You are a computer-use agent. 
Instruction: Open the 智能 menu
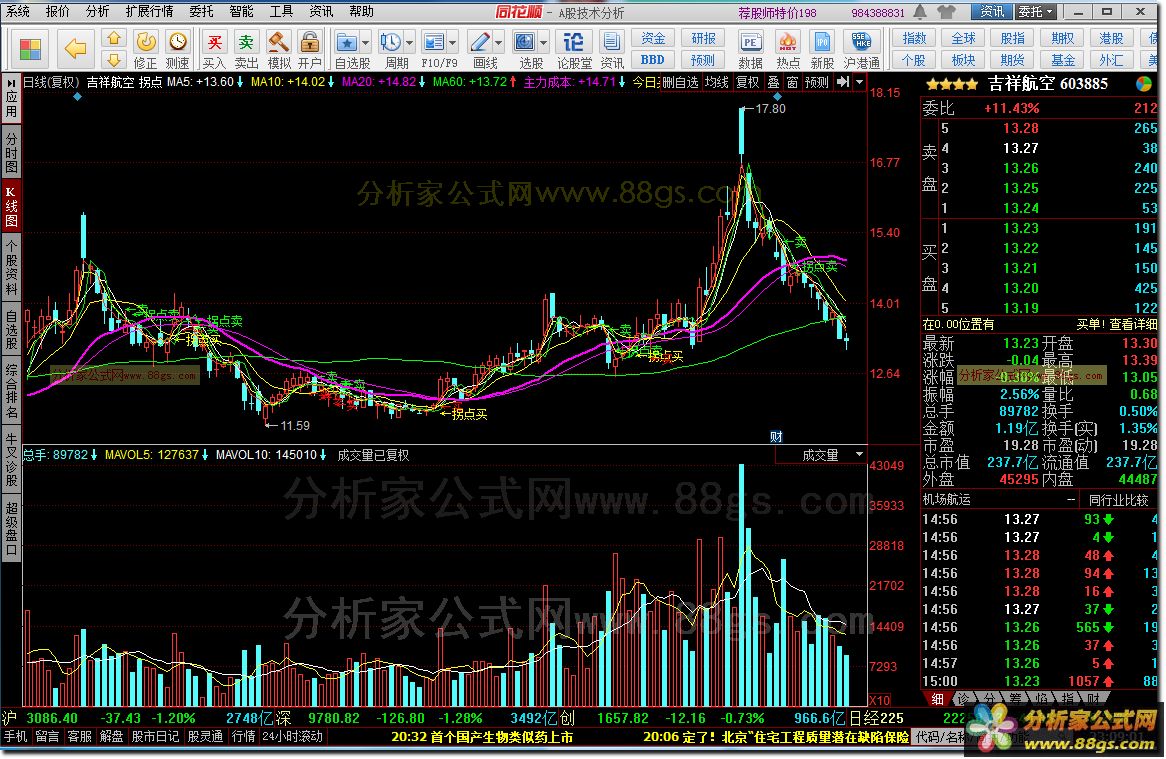241,11
